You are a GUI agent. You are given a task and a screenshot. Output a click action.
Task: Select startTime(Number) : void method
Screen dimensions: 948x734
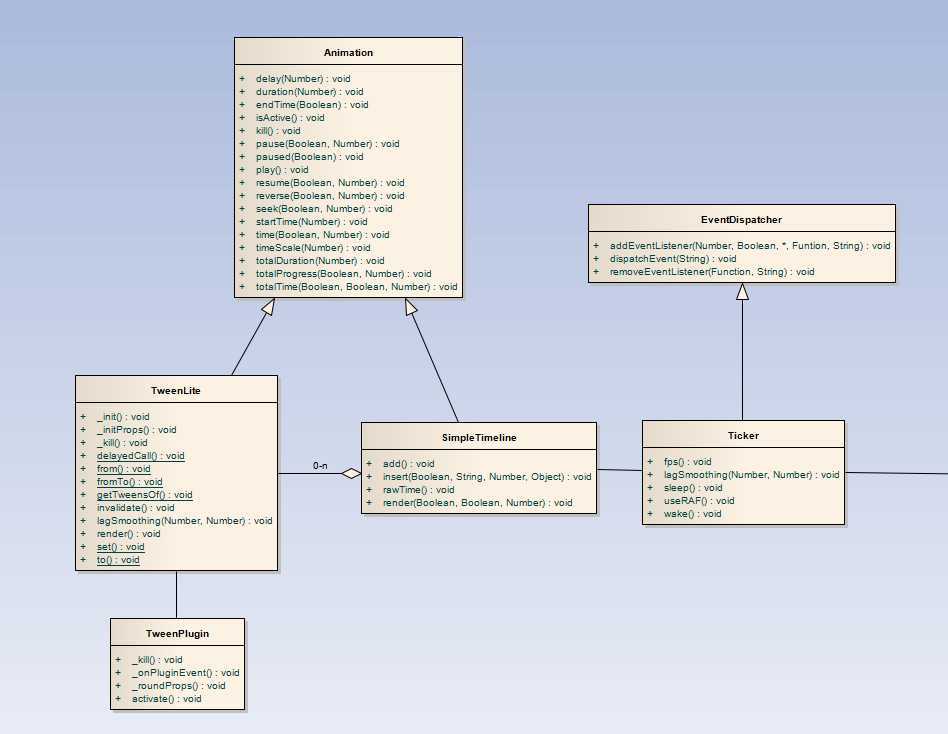click(x=311, y=222)
